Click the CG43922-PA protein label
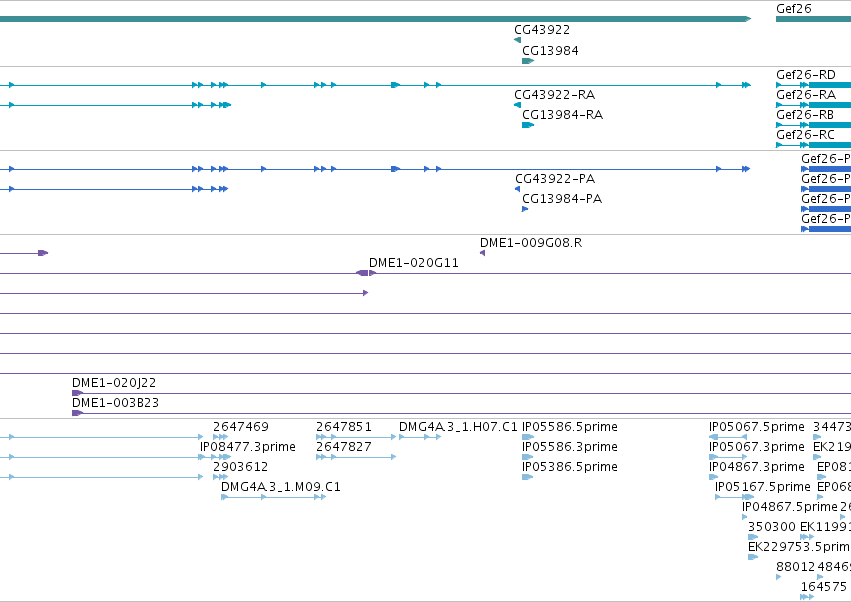This screenshot has height=602, width=851. pos(555,179)
